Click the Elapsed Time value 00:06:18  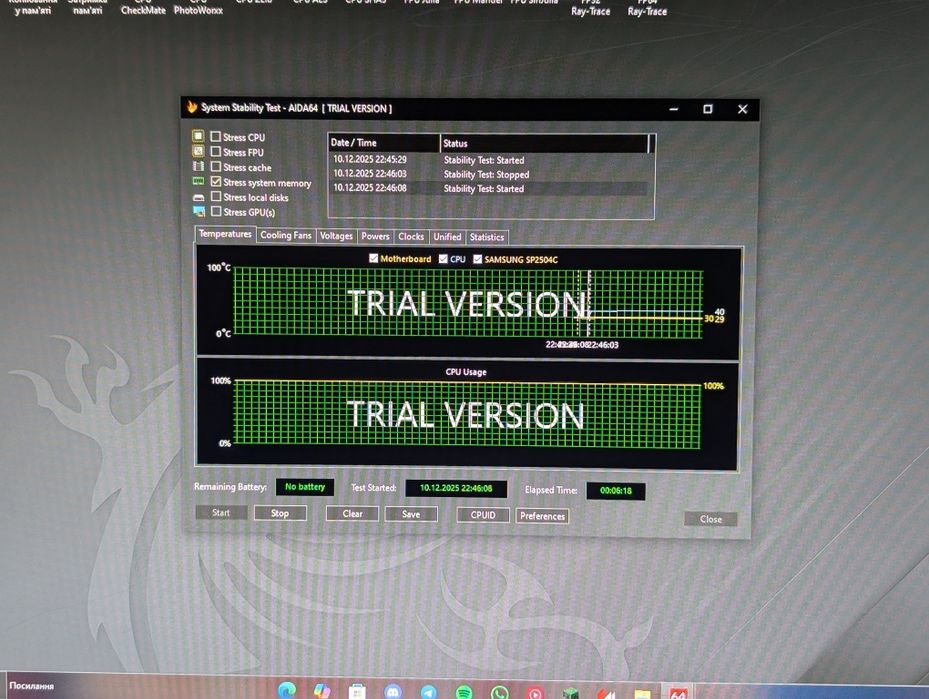(616, 490)
